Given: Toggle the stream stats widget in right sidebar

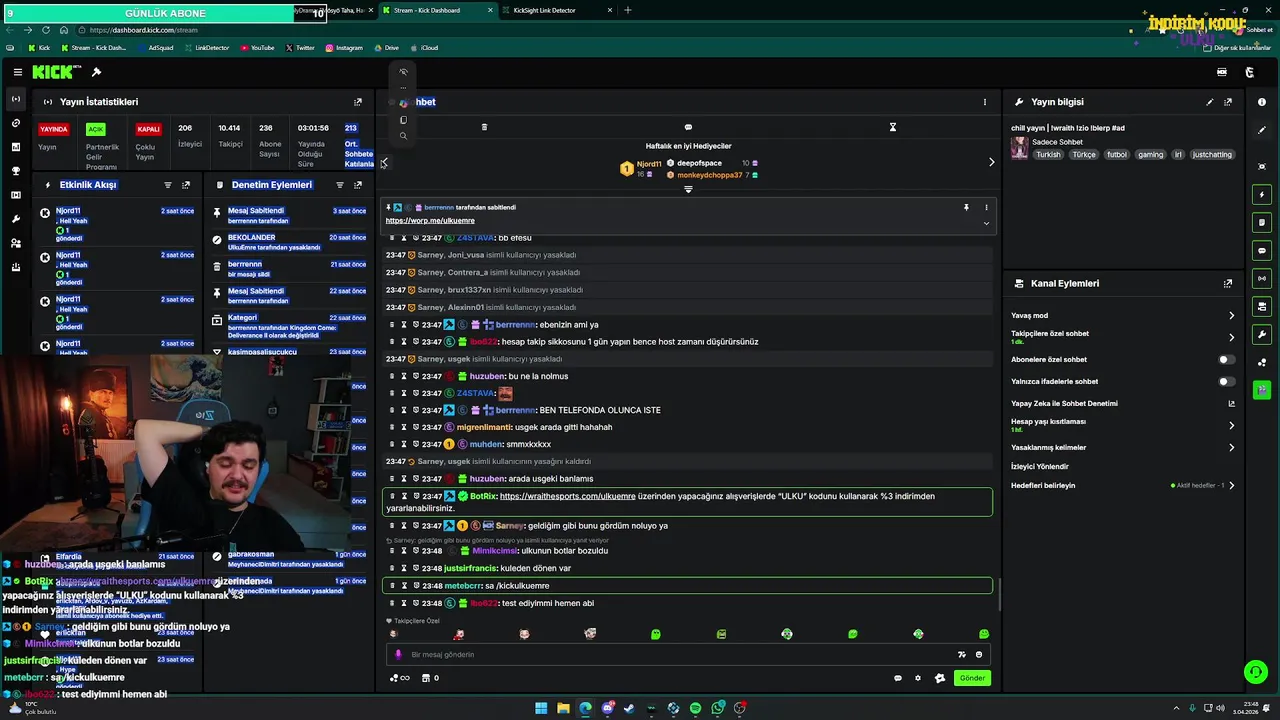Looking at the screenshot, I should [1262, 279].
